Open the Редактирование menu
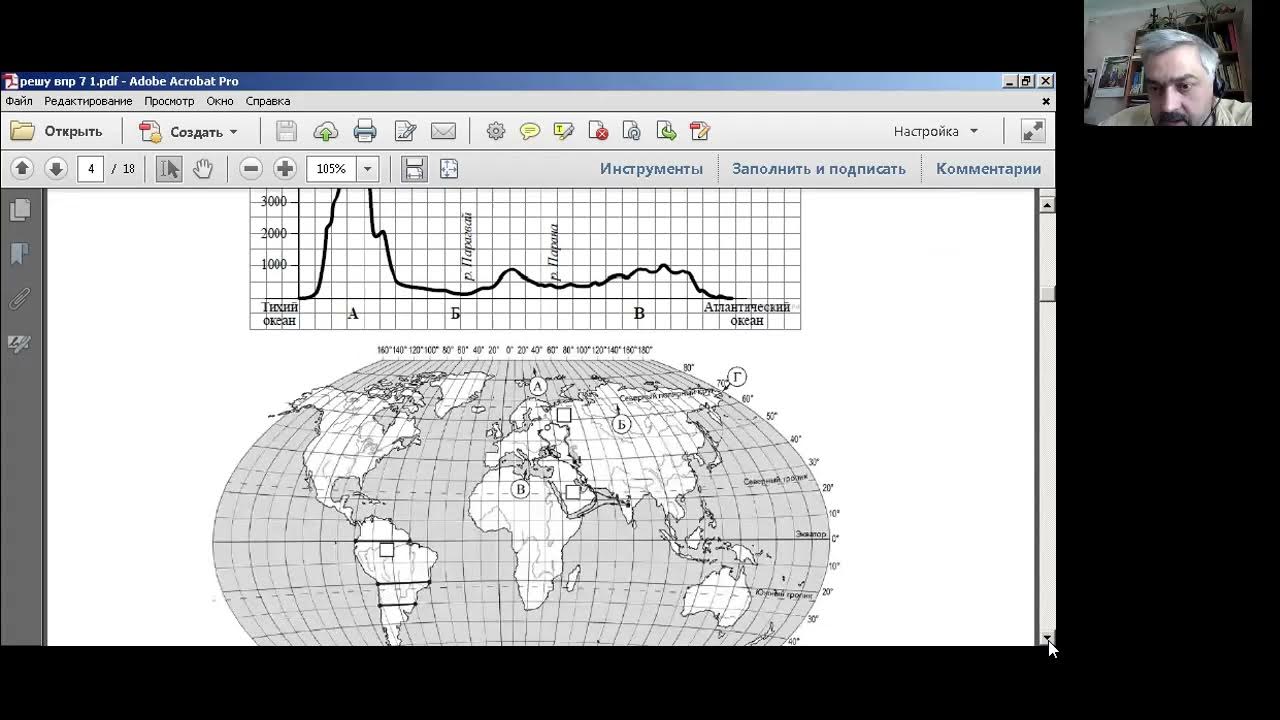This screenshot has width=1280, height=720. click(88, 101)
